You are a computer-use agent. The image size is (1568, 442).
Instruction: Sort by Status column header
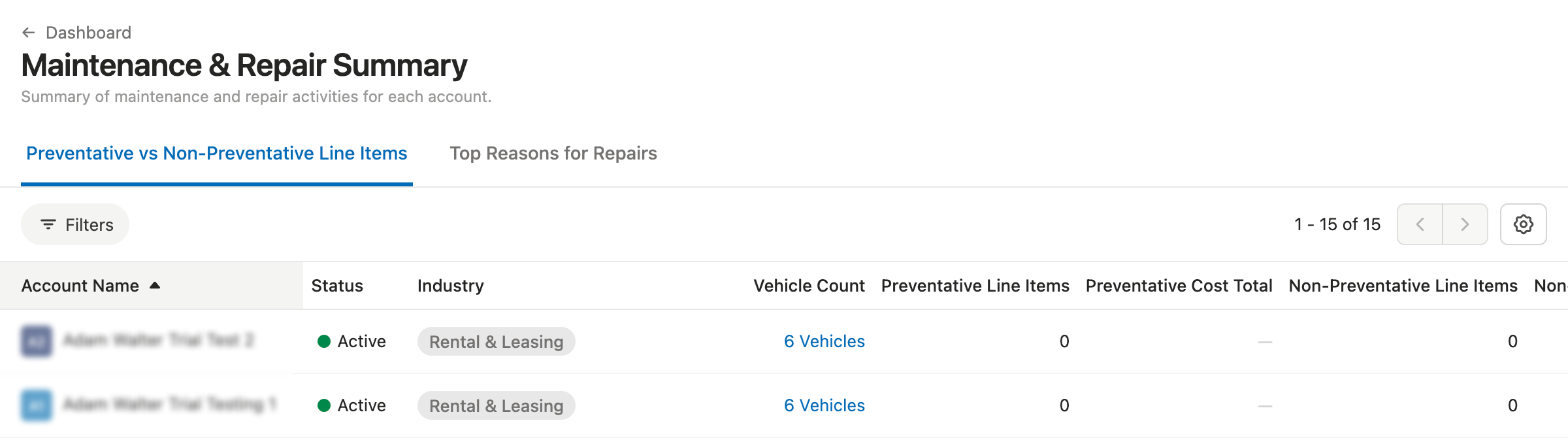(x=337, y=286)
